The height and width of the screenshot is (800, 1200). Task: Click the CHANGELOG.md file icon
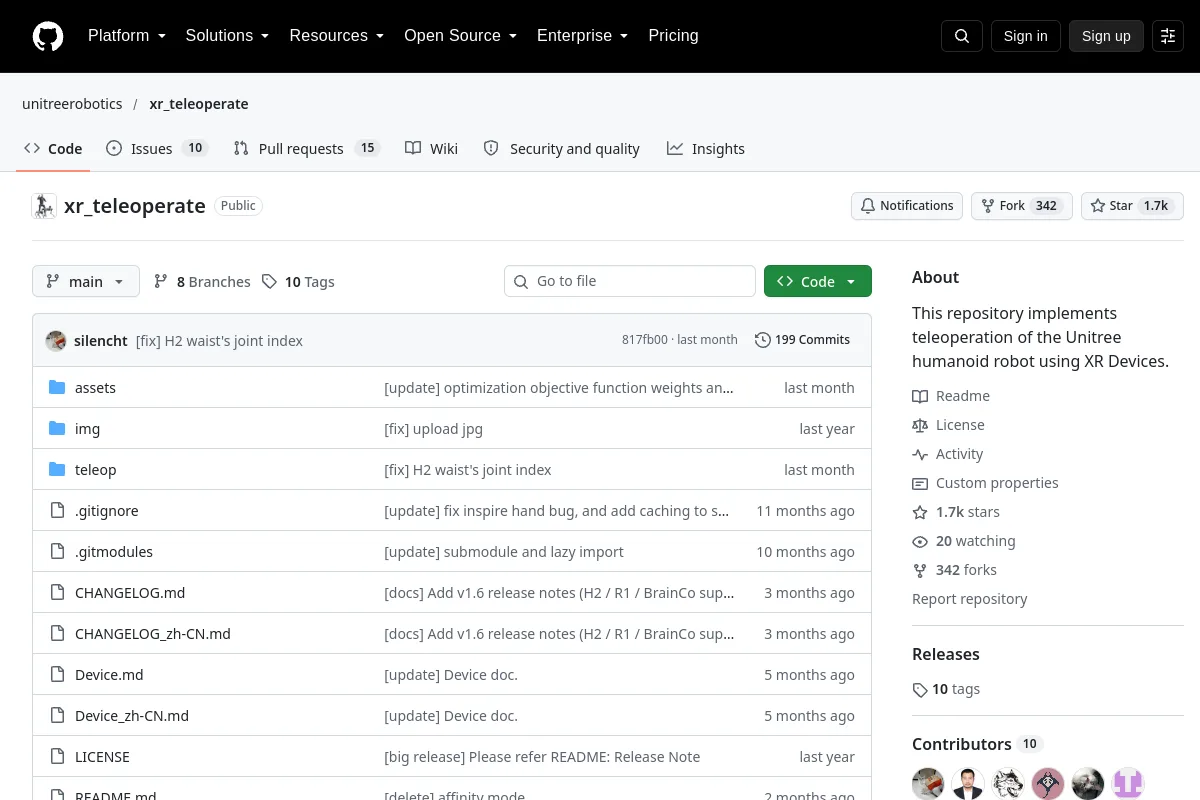coord(57,593)
